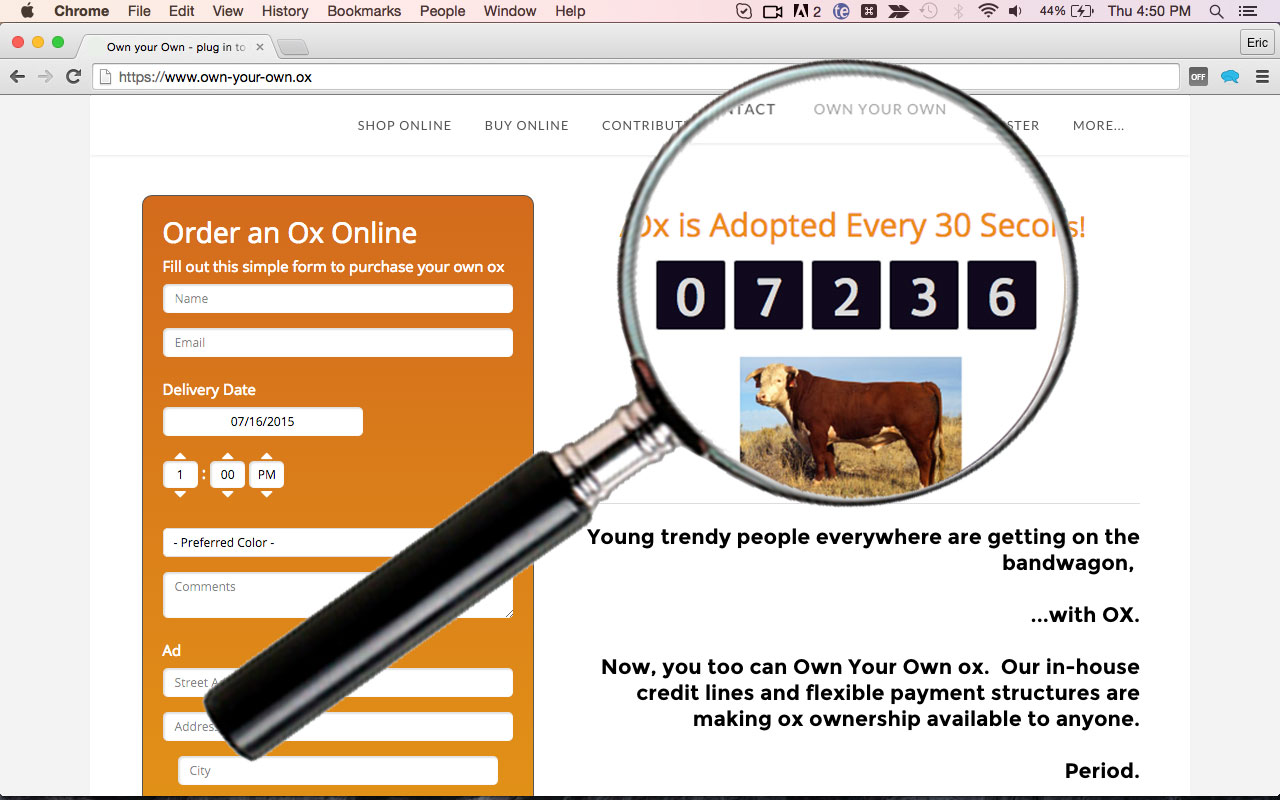Click the minutes field showing 00

click(x=227, y=474)
